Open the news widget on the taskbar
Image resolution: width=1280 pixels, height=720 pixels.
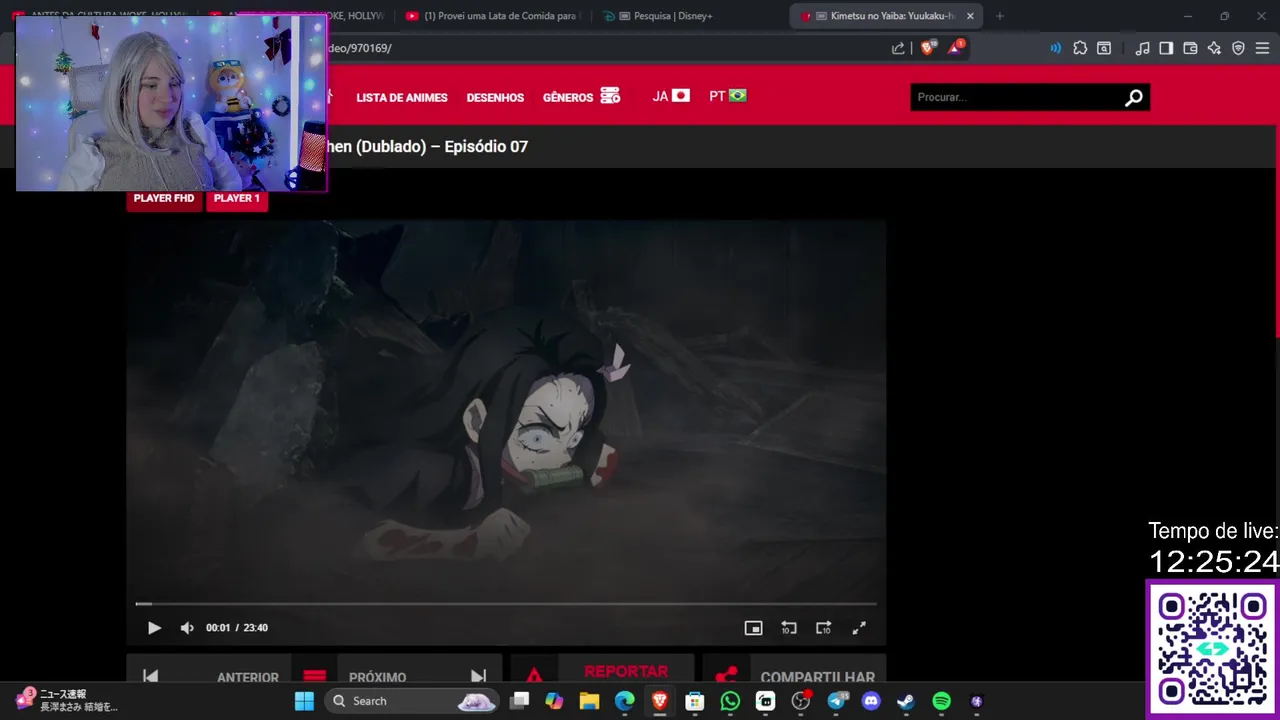[66, 700]
